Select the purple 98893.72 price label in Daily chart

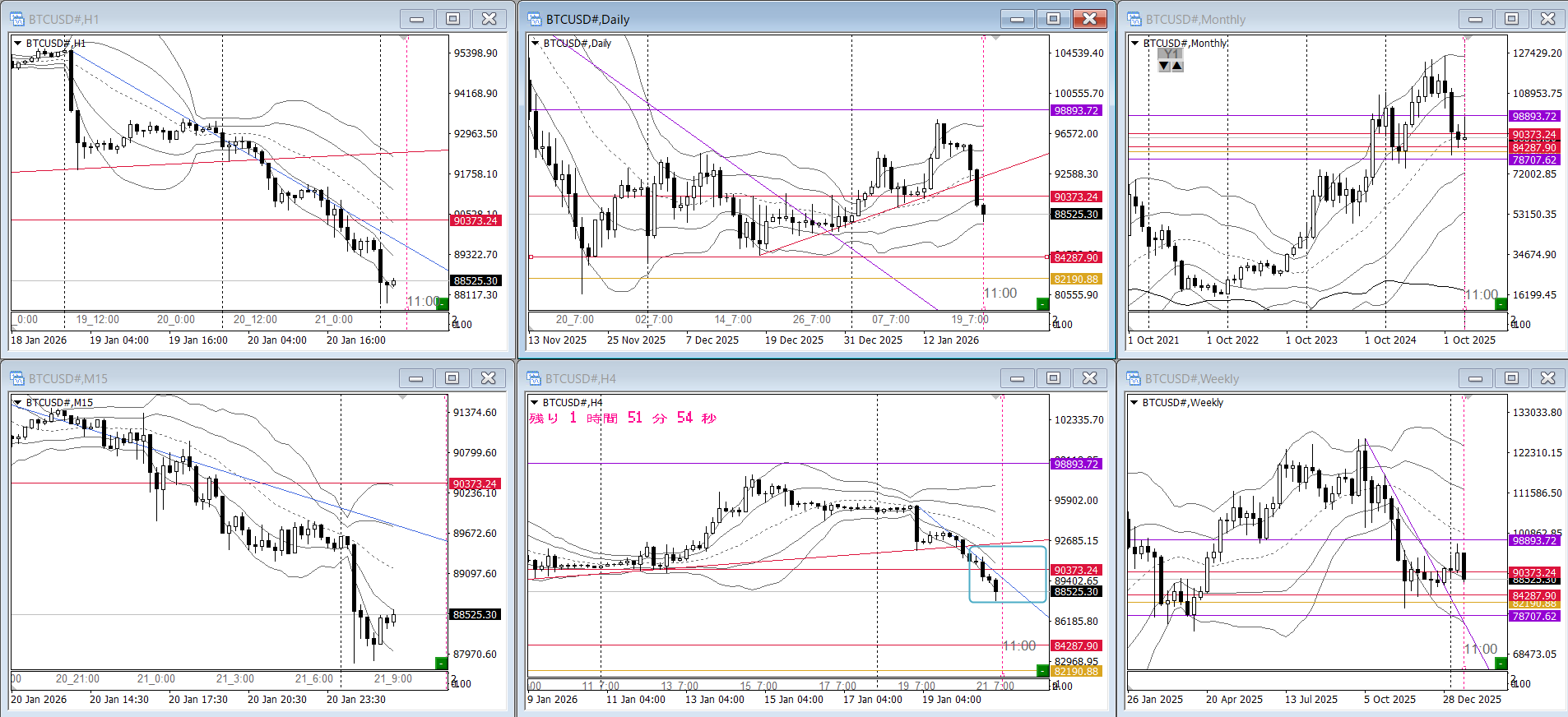[x=1076, y=111]
